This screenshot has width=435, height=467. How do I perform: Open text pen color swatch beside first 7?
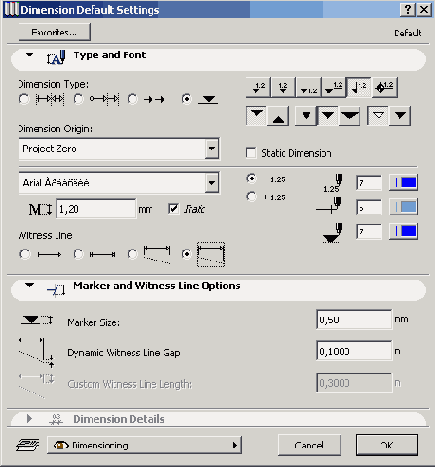click(x=404, y=183)
